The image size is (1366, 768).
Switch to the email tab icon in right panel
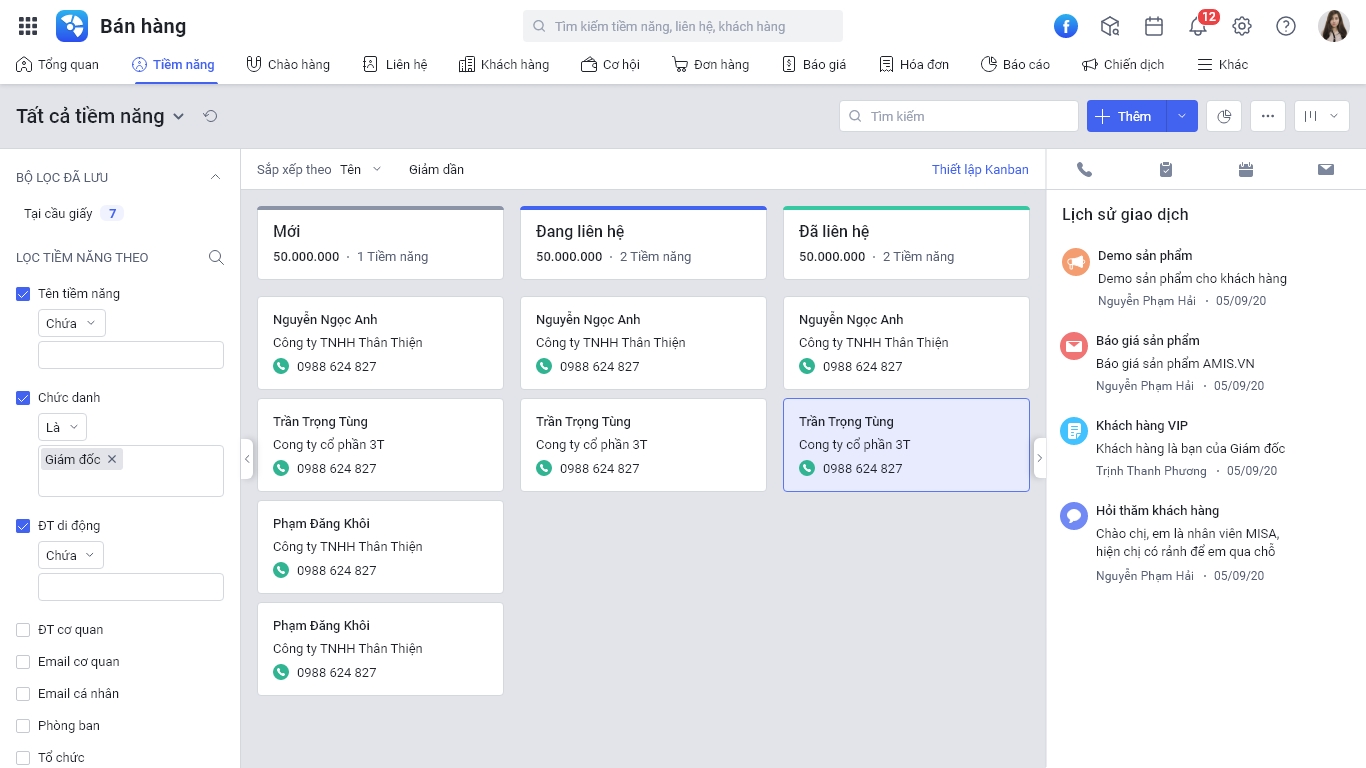point(1326,170)
